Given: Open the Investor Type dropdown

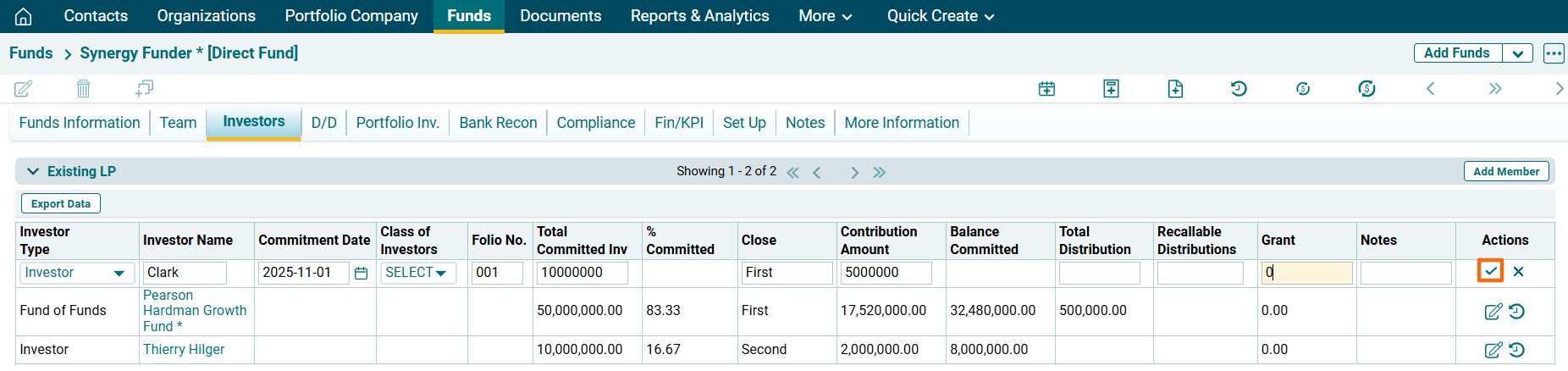Looking at the screenshot, I should coord(75,273).
